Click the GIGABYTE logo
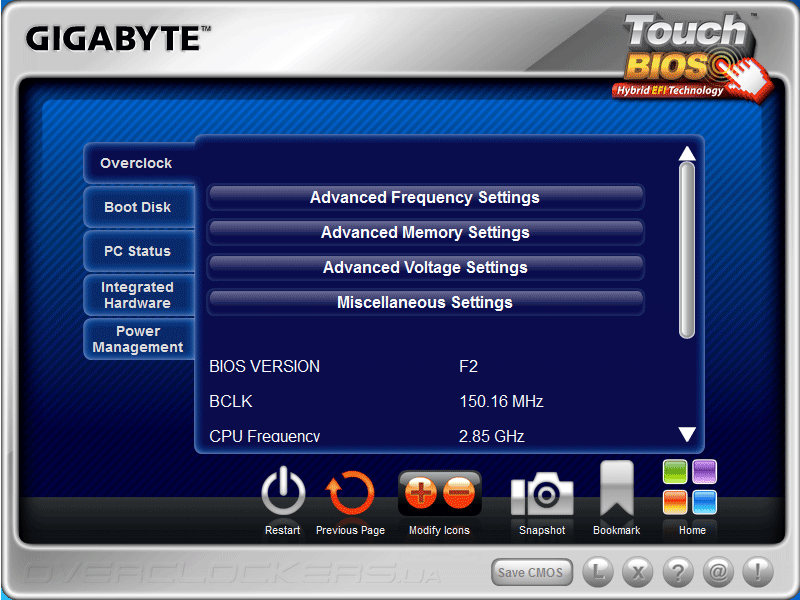Image resolution: width=800 pixels, height=600 pixels. tap(118, 39)
